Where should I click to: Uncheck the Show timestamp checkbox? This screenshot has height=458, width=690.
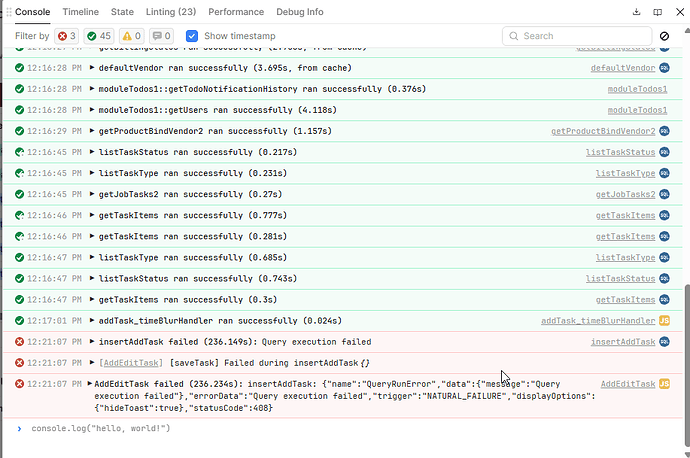(x=192, y=36)
